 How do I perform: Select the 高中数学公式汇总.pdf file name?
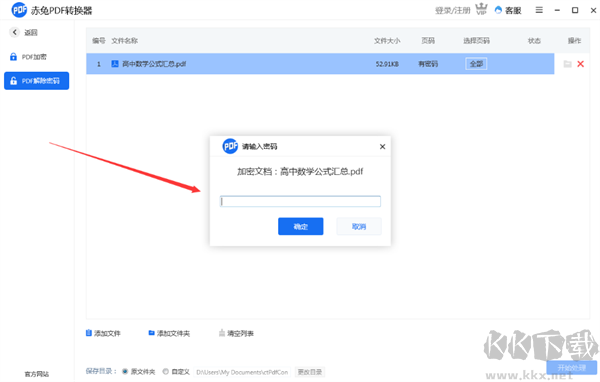coord(154,64)
